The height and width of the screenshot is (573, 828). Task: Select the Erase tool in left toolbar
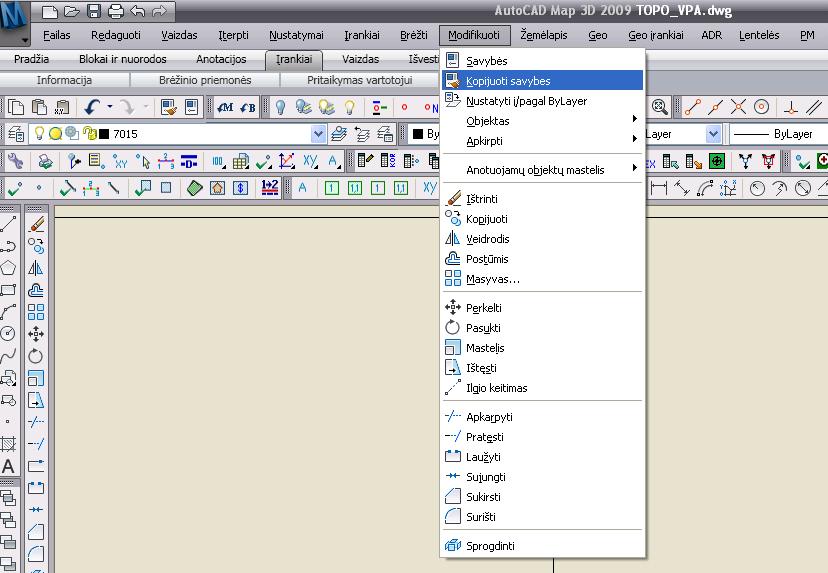(36, 224)
